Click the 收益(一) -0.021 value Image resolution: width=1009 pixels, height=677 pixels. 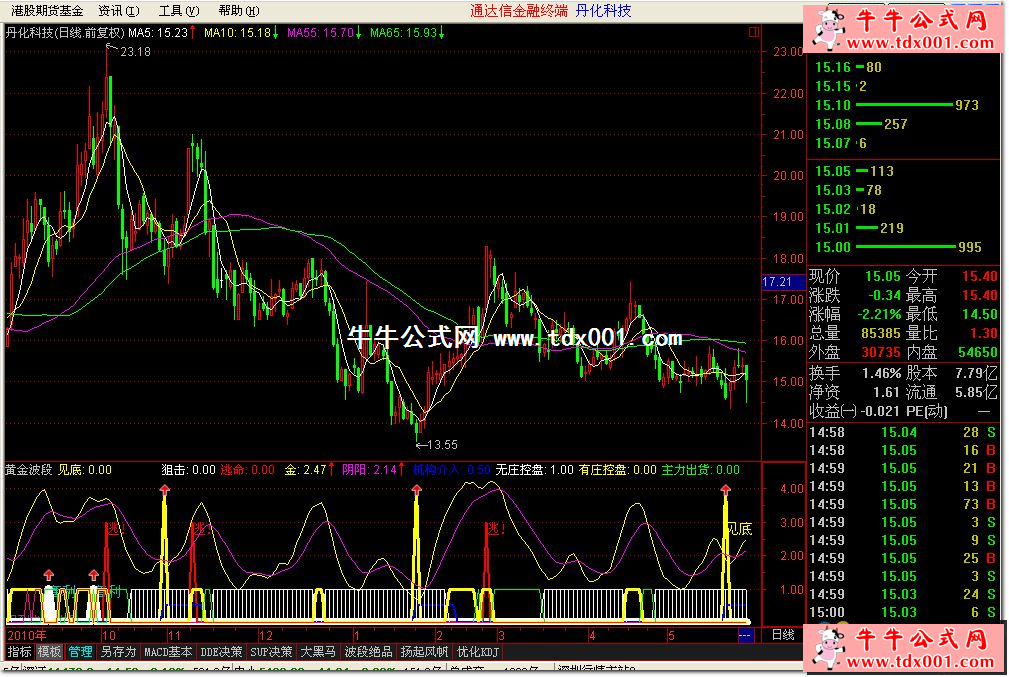click(880, 411)
